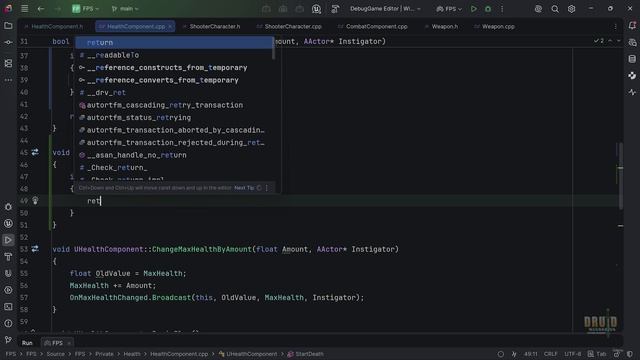Screen dimensions: 640x360
Task: Open the Problems tool window icon
Action: click(8, 323)
